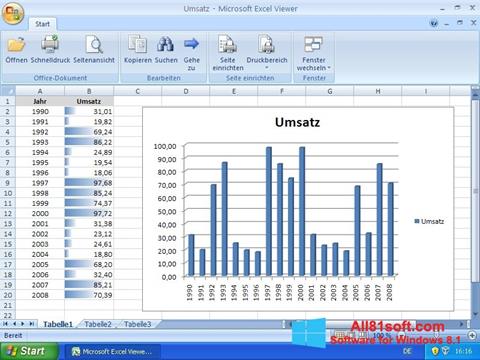Click the zoom in plus button
Image resolution: width=480 pixels, height=360 pixels.
click(x=472, y=335)
